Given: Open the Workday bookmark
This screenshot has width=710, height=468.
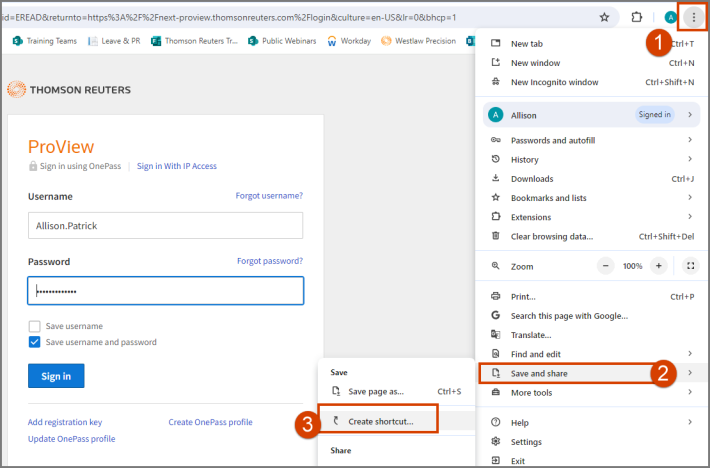Looking at the screenshot, I should [349, 41].
